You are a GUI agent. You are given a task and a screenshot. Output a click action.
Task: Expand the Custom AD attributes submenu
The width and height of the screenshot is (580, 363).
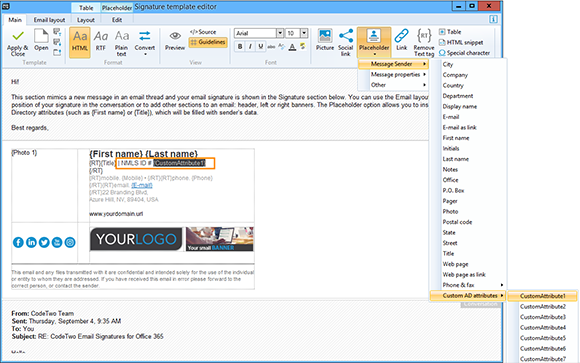coord(468,296)
